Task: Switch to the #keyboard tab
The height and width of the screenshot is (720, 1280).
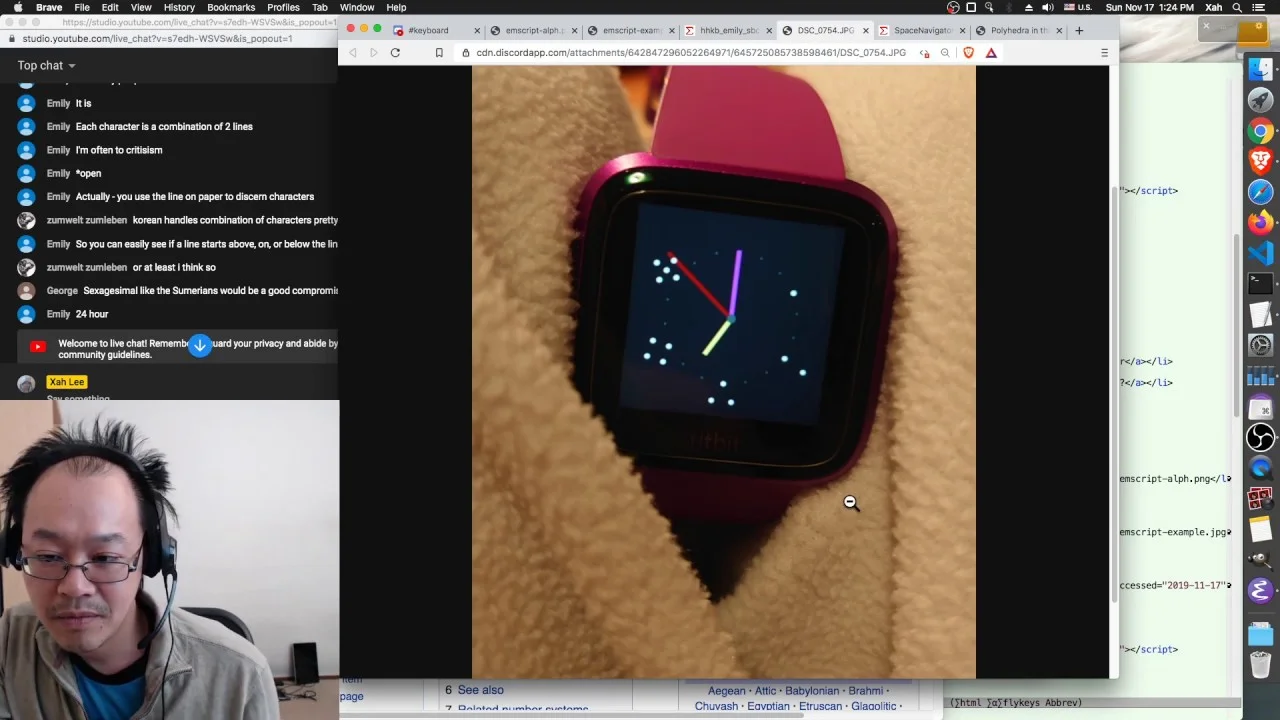Action: point(436,30)
